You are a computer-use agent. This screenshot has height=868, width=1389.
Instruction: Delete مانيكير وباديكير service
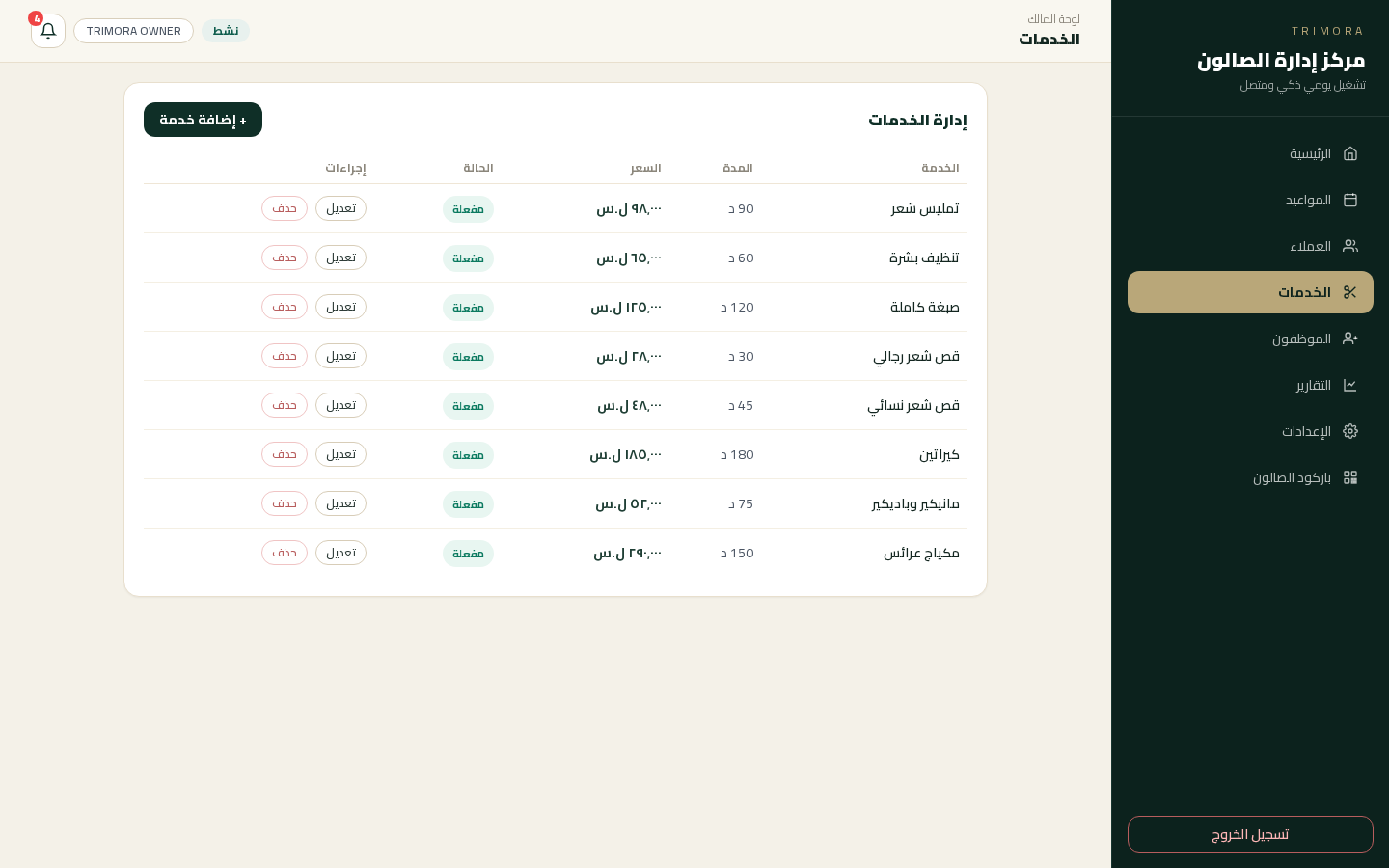click(285, 503)
